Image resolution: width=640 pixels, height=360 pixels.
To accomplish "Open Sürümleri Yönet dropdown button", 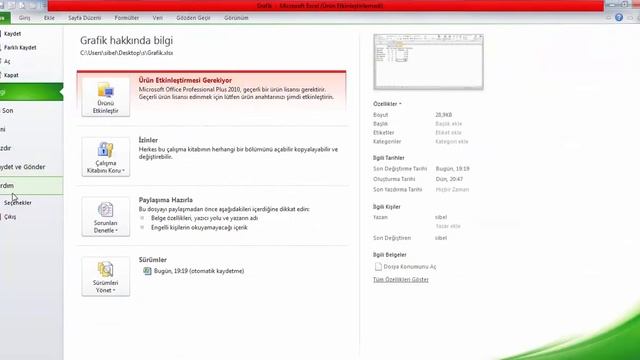I will (x=106, y=276).
